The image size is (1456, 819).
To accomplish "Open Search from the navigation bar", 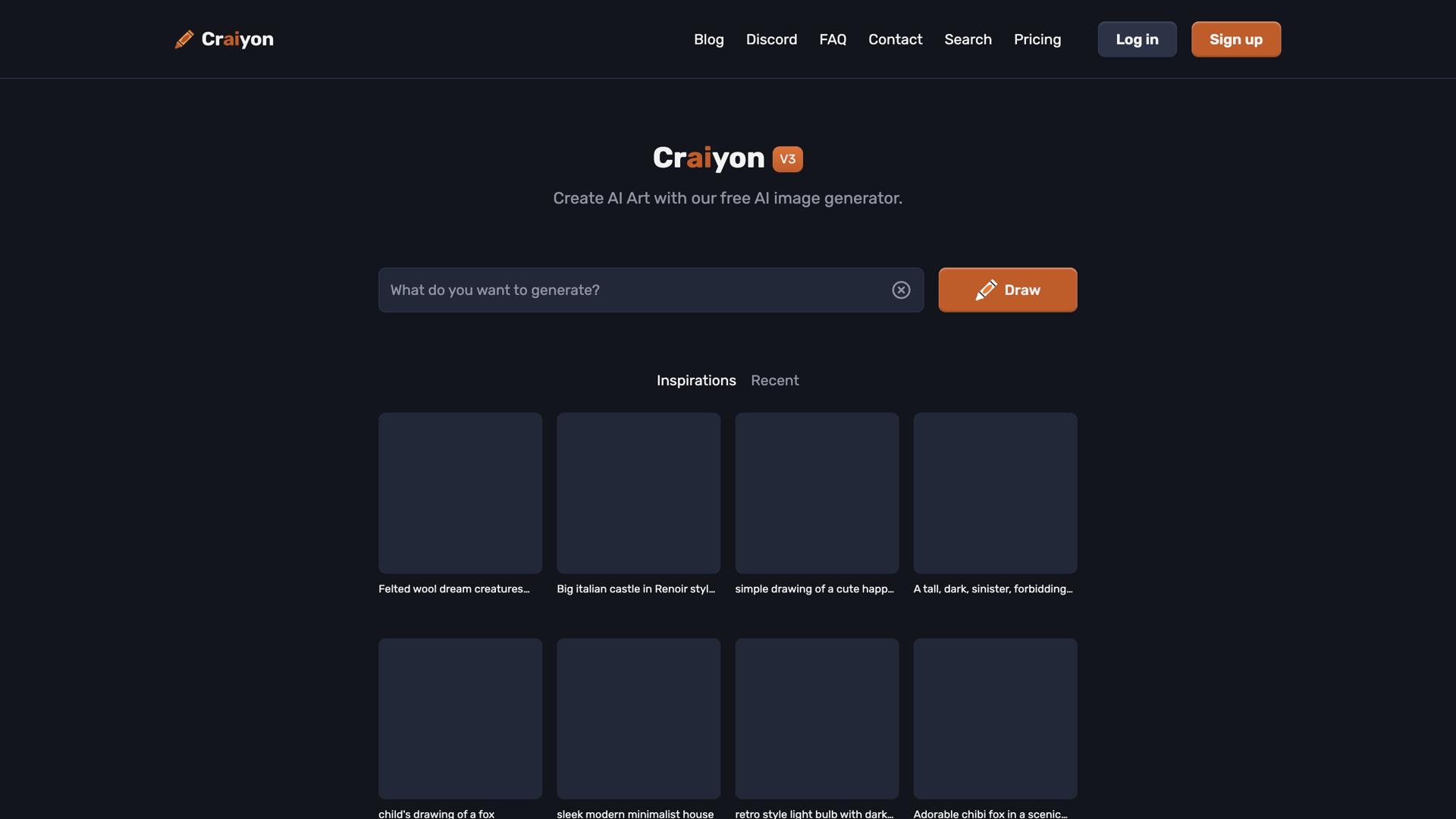I will (x=968, y=39).
